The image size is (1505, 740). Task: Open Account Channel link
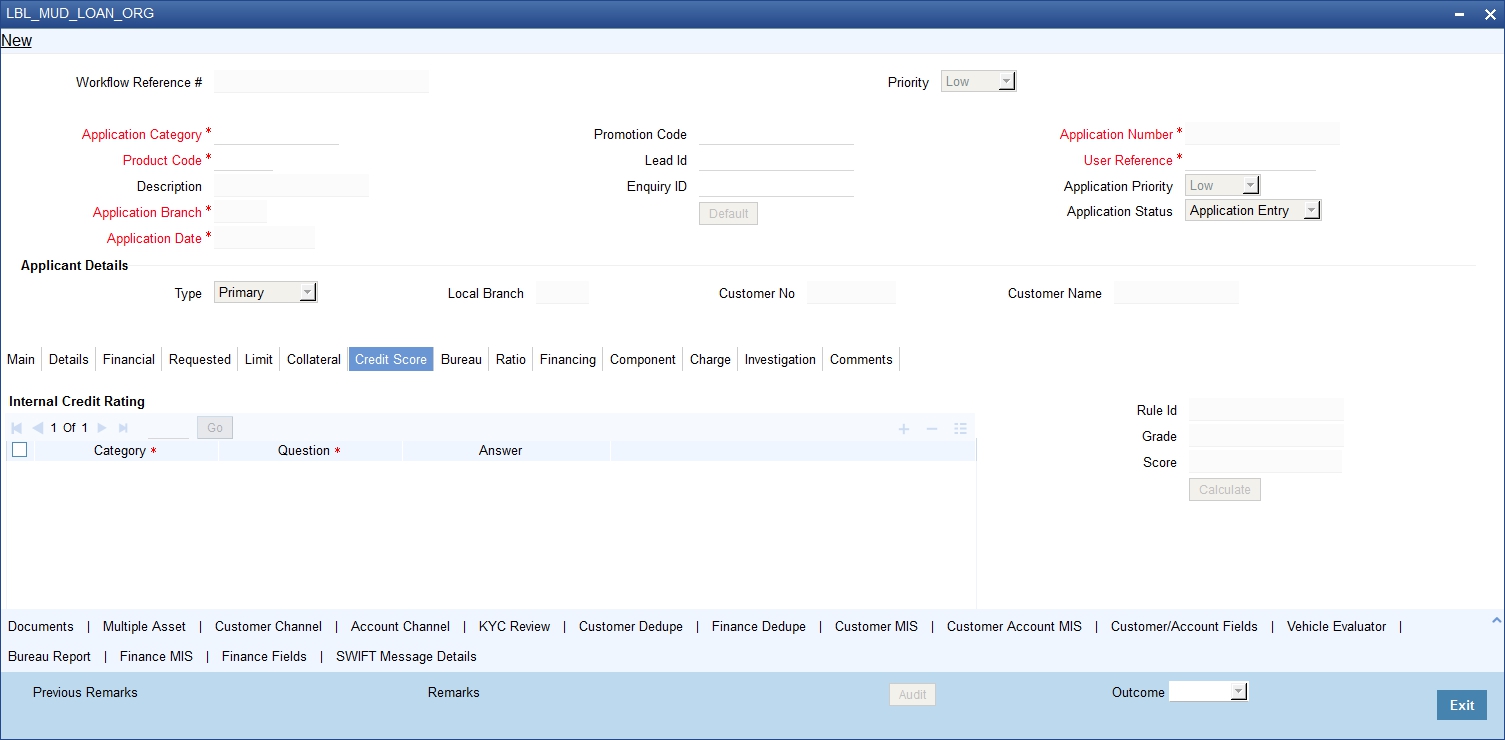(400, 626)
